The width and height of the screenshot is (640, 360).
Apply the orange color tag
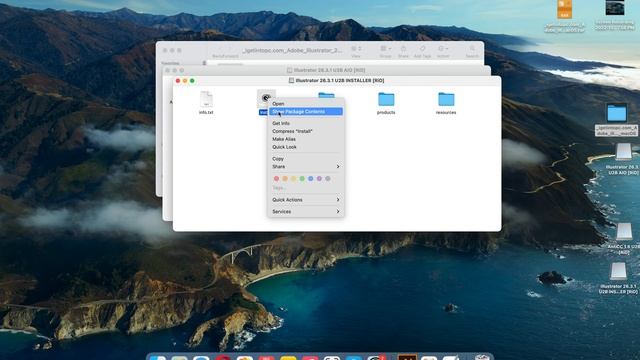(x=285, y=178)
